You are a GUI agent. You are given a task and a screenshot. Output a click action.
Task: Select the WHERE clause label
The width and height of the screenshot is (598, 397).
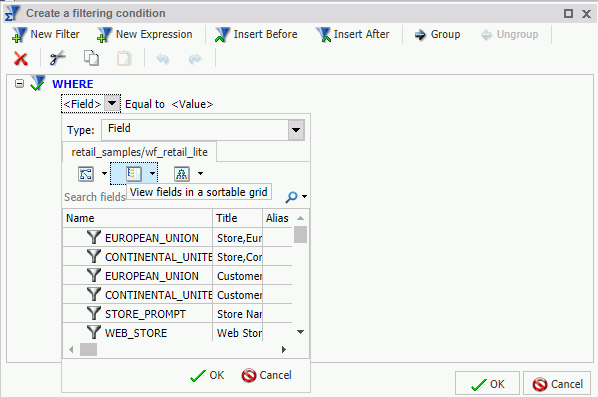tap(73, 84)
